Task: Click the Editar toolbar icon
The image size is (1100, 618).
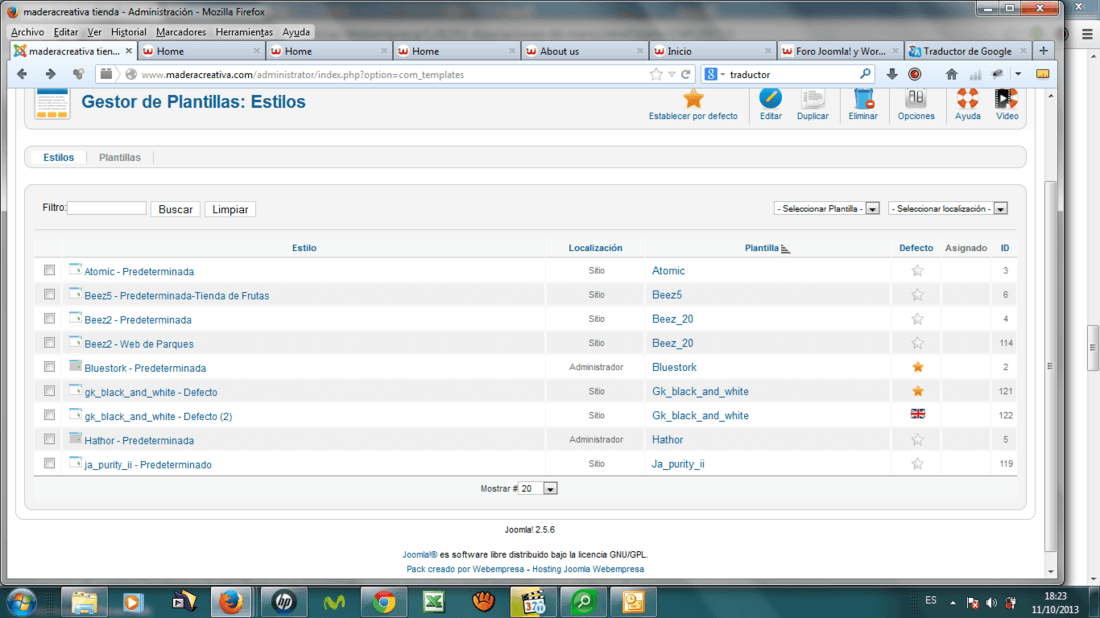Action: point(770,98)
